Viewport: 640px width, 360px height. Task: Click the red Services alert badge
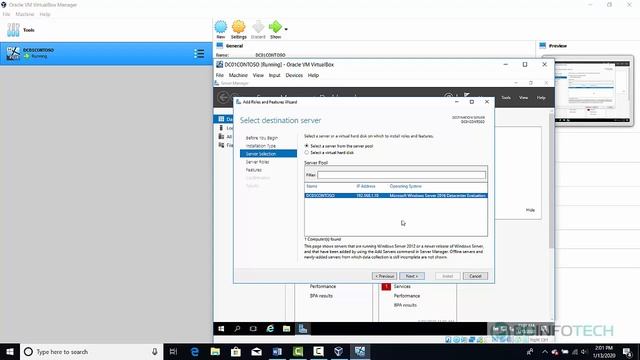[386, 287]
